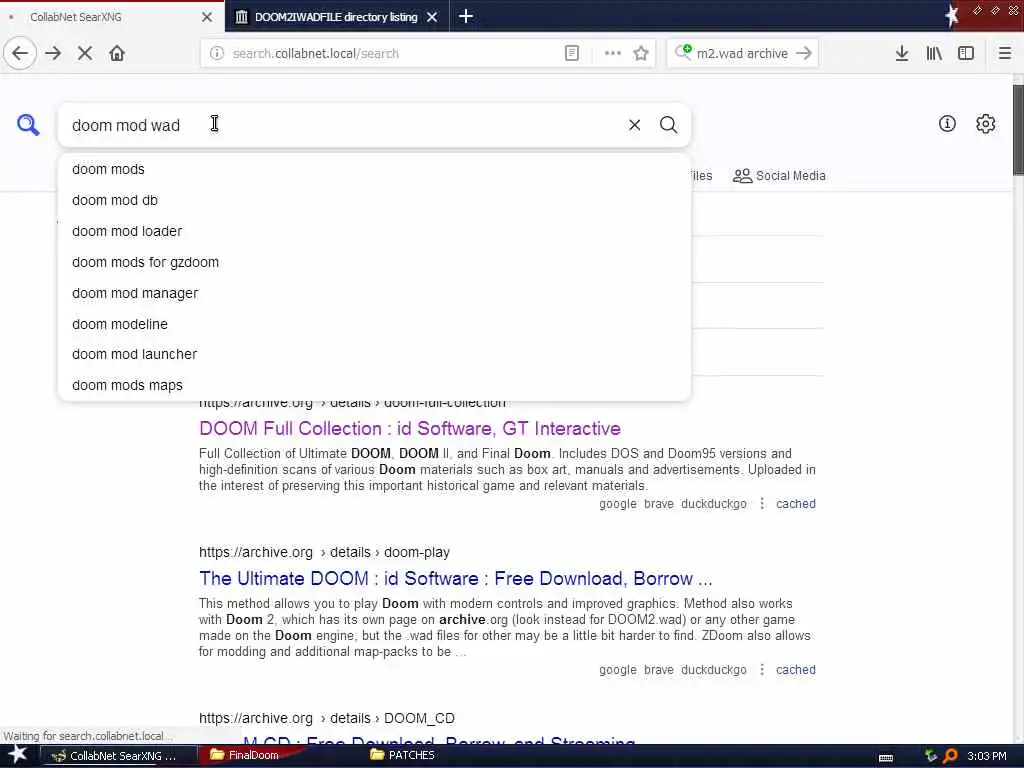
Task: Click the 'm2.wad archive' browser search box
Action: click(x=742, y=54)
